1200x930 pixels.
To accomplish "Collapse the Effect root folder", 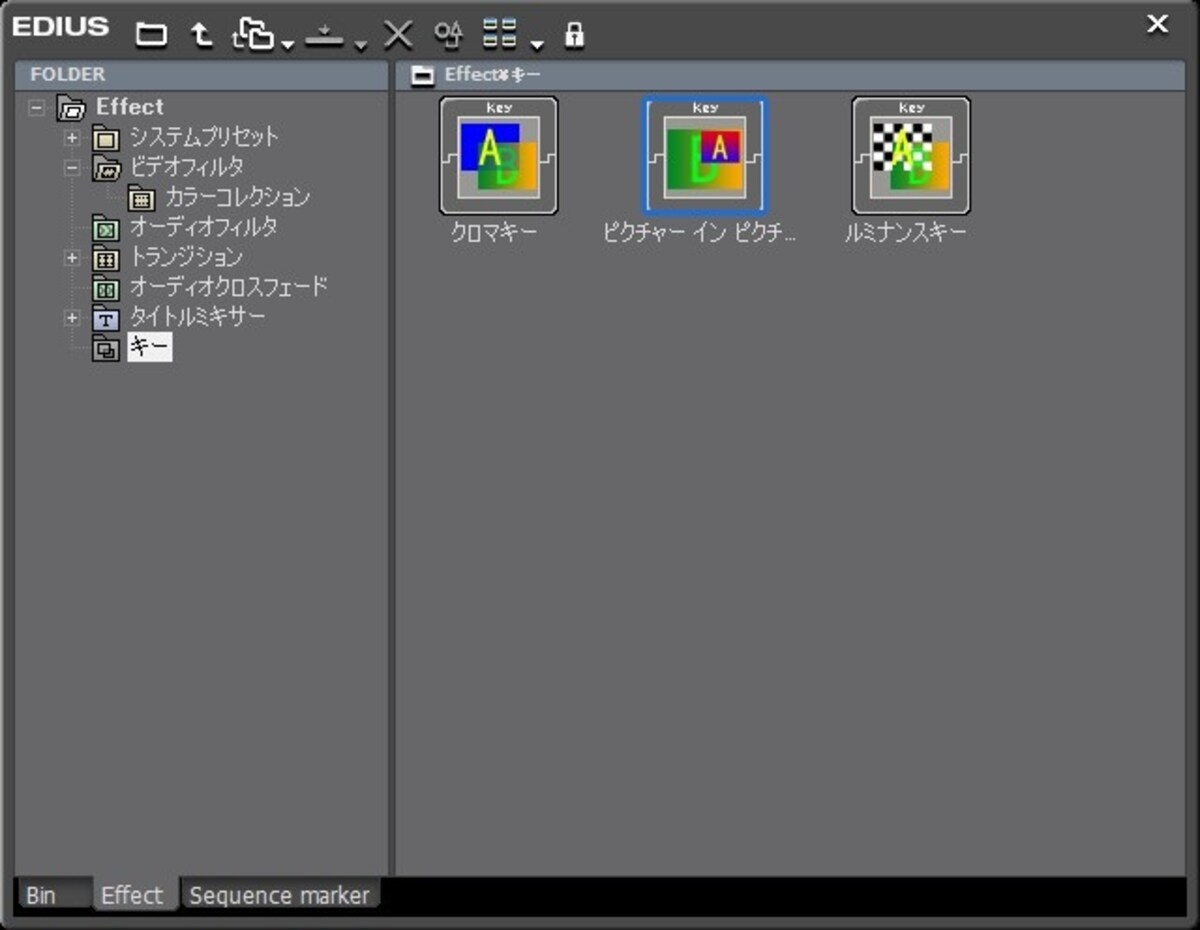I will coord(37,107).
